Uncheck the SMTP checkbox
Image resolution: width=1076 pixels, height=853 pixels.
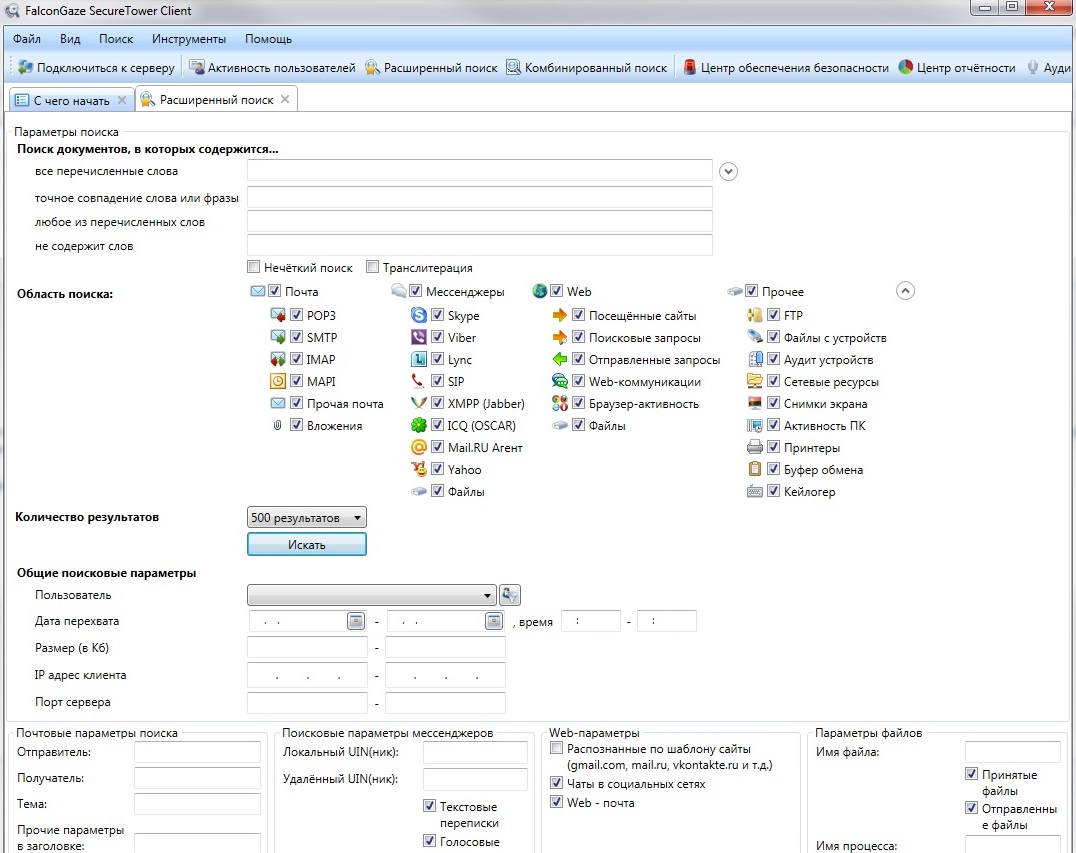coord(296,336)
